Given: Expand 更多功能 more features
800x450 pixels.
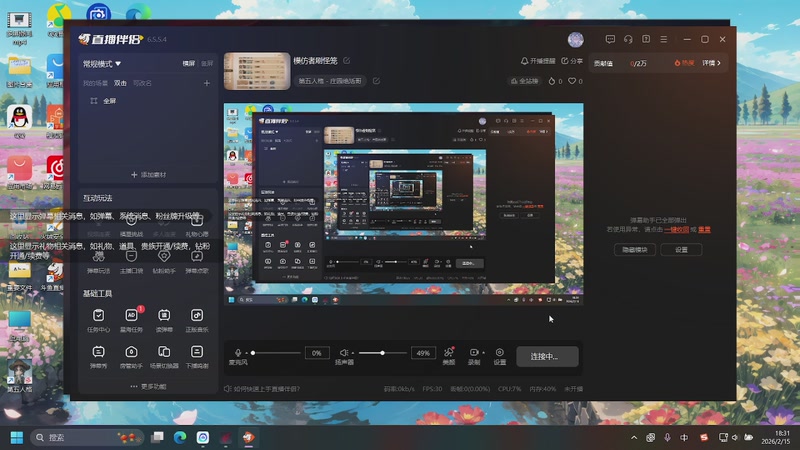Looking at the screenshot, I should coord(148,386).
